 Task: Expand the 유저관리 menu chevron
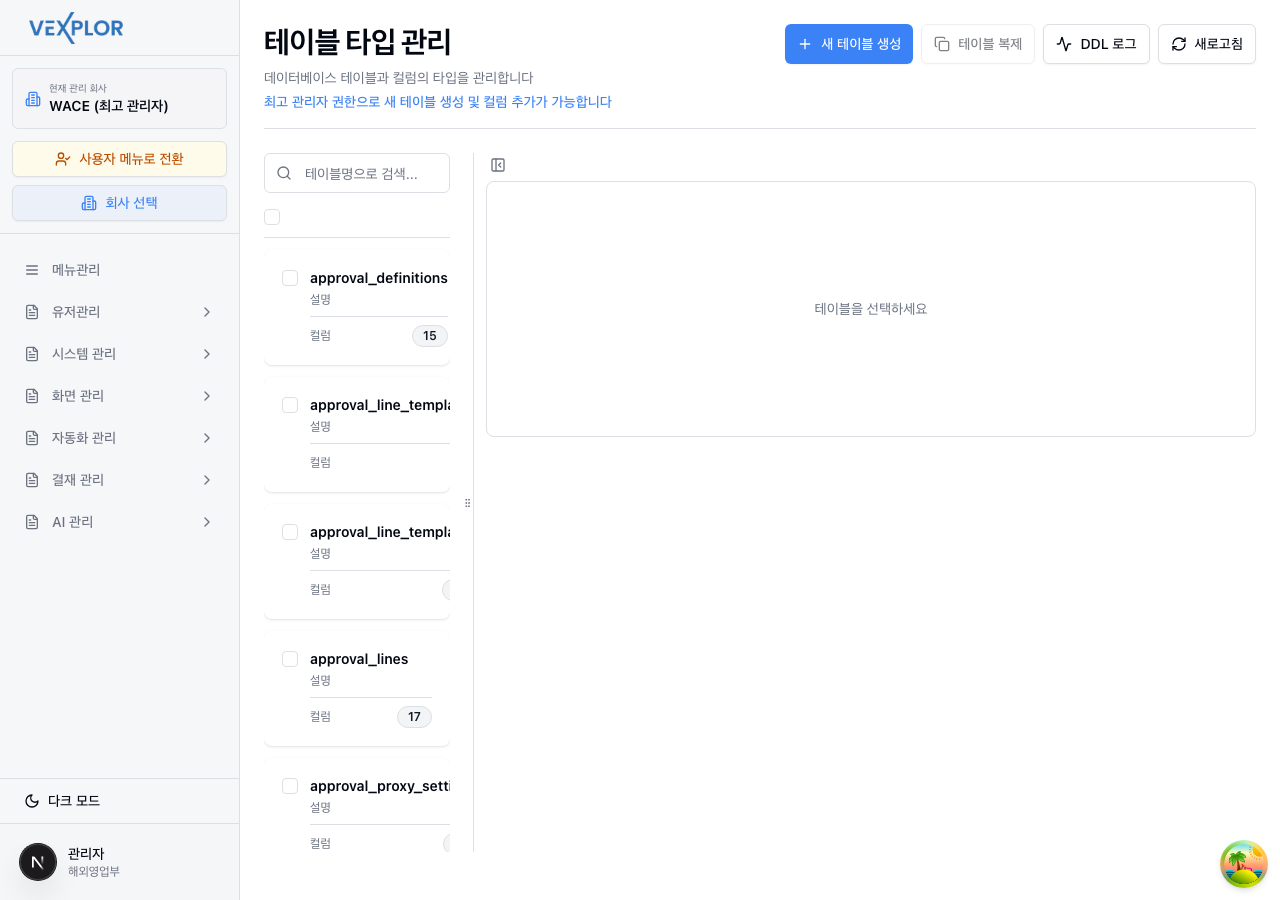[x=207, y=312]
